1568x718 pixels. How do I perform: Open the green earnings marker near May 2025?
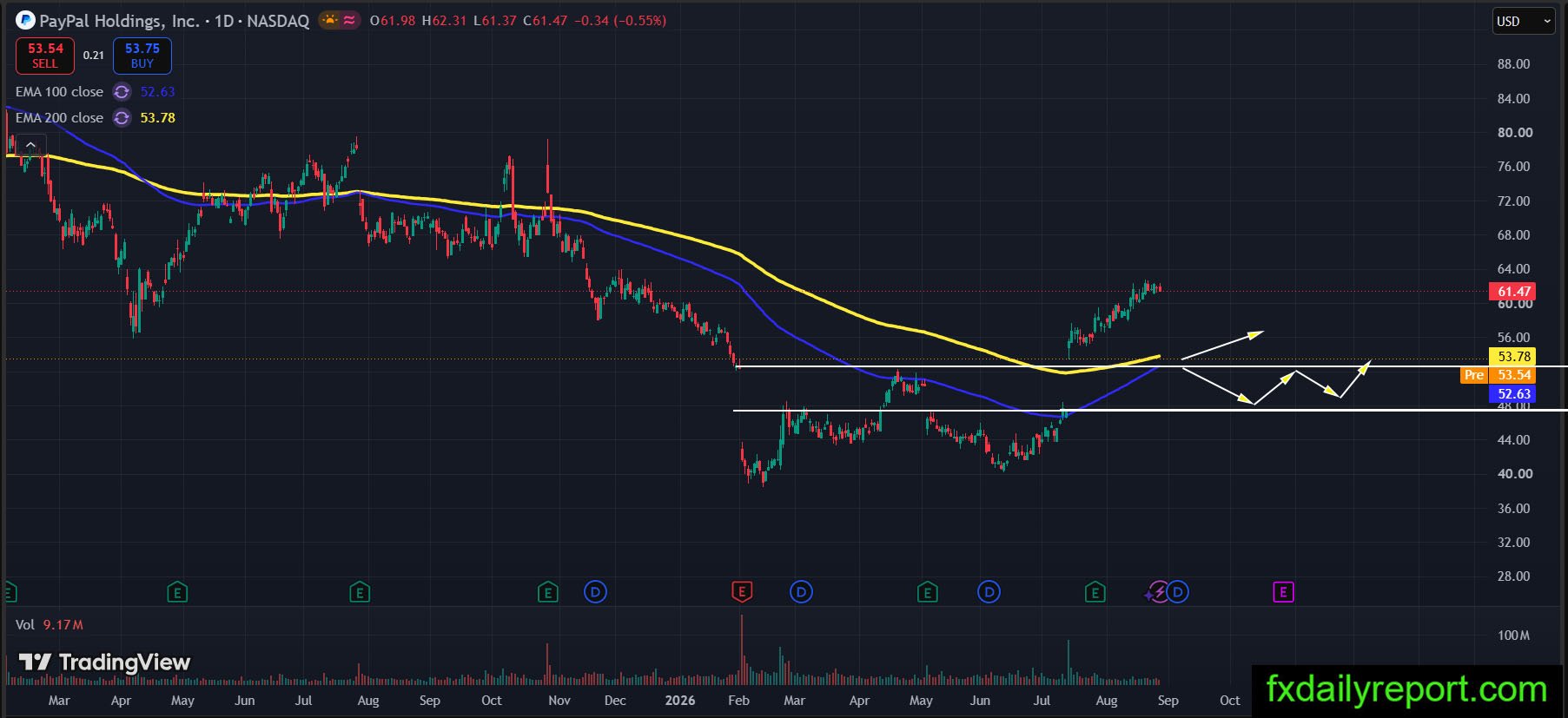click(x=177, y=592)
